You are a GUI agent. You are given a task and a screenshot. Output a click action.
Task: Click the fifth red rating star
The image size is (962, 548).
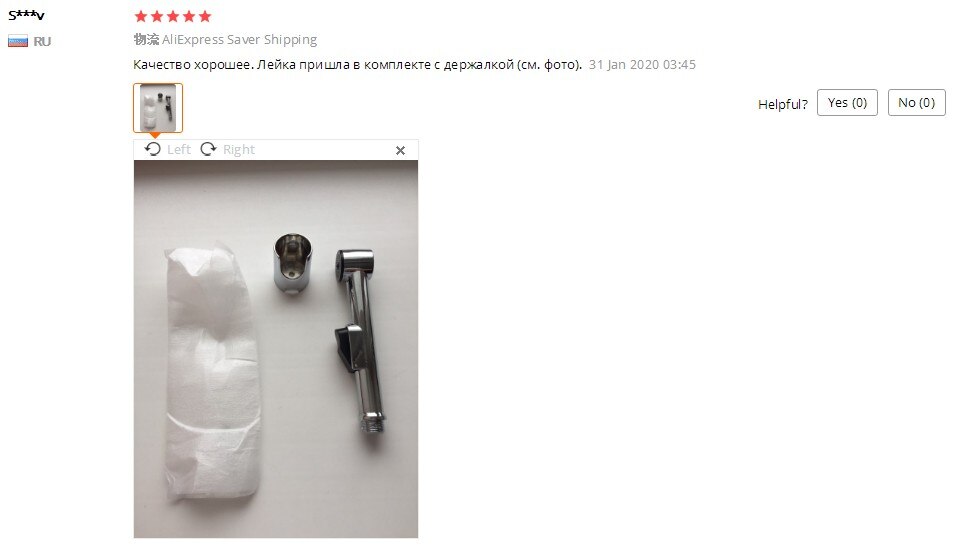click(x=205, y=16)
